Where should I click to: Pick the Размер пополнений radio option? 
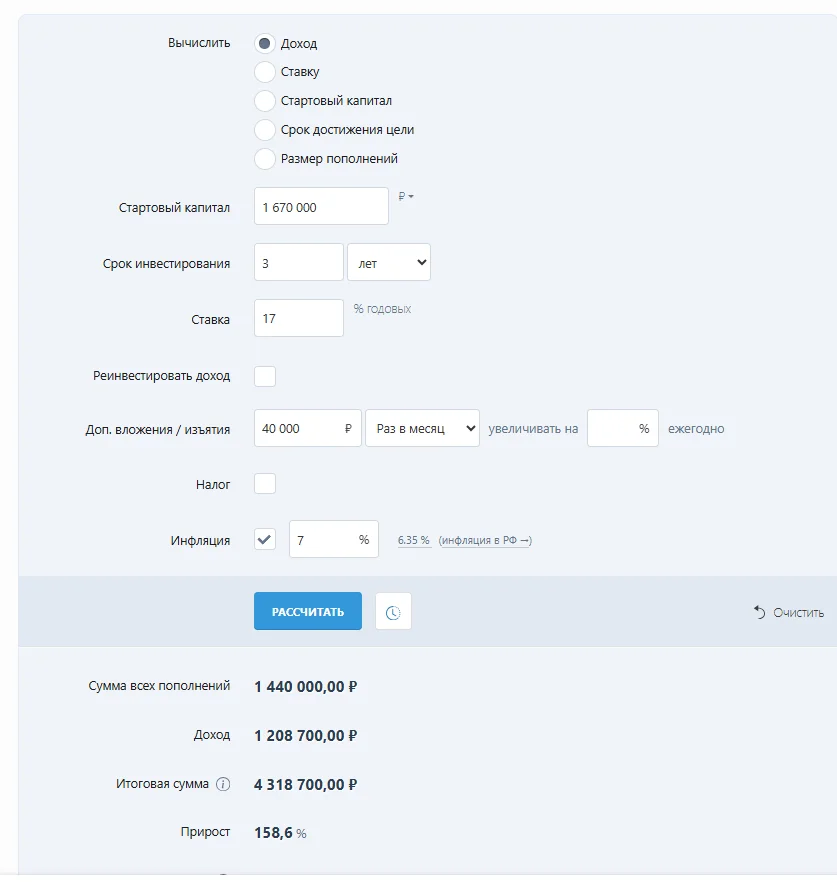point(265,159)
